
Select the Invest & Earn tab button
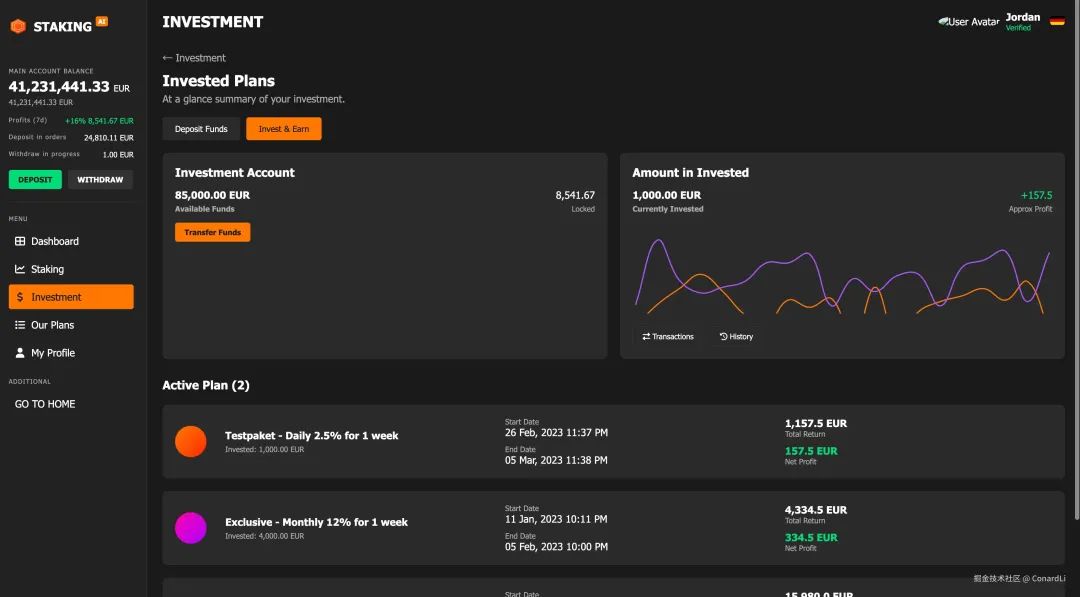tap(284, 129)
